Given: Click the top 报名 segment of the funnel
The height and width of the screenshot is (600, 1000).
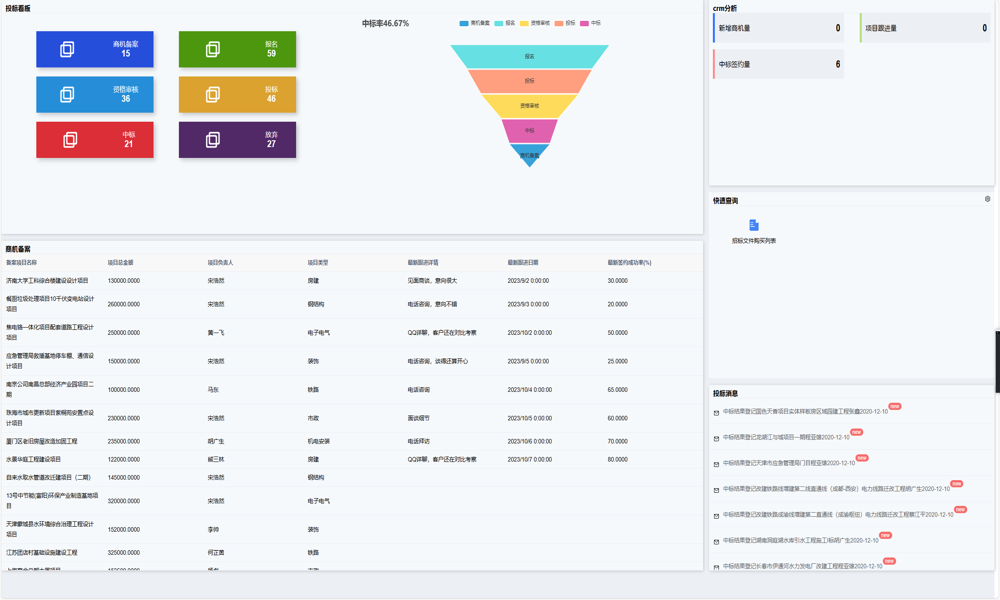Looking at the screenshot, I should (529, 57).
